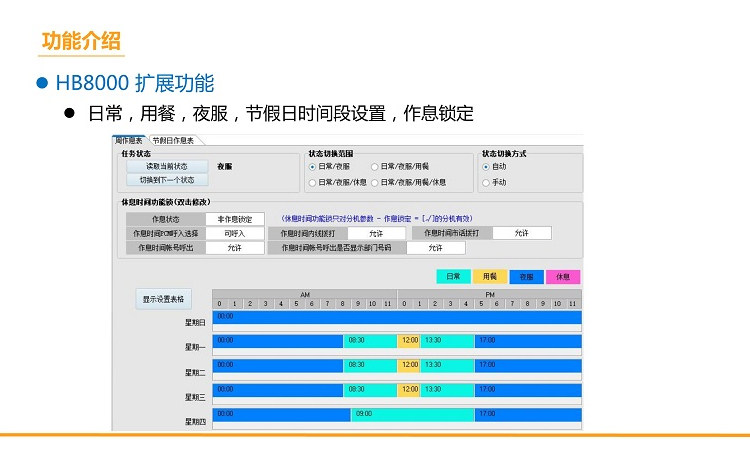Pick the cyan 日常 legend swatch
The image size is (750, 462).
click(453, 276)
